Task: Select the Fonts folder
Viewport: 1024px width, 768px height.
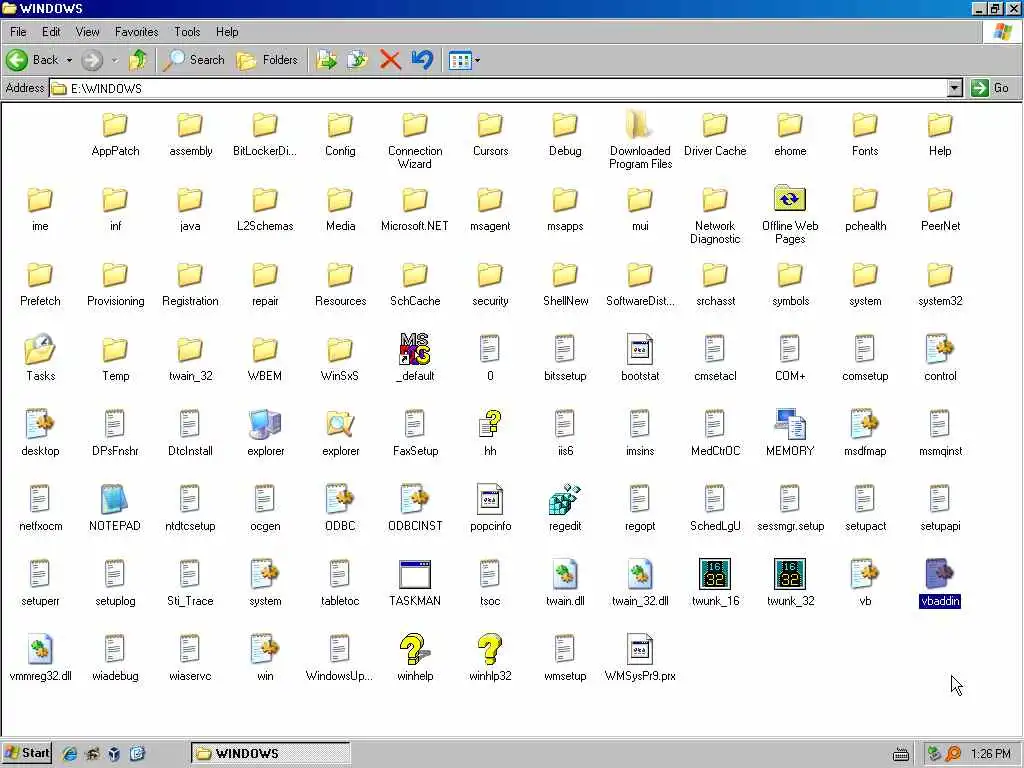Action: [x=865, y=125]
